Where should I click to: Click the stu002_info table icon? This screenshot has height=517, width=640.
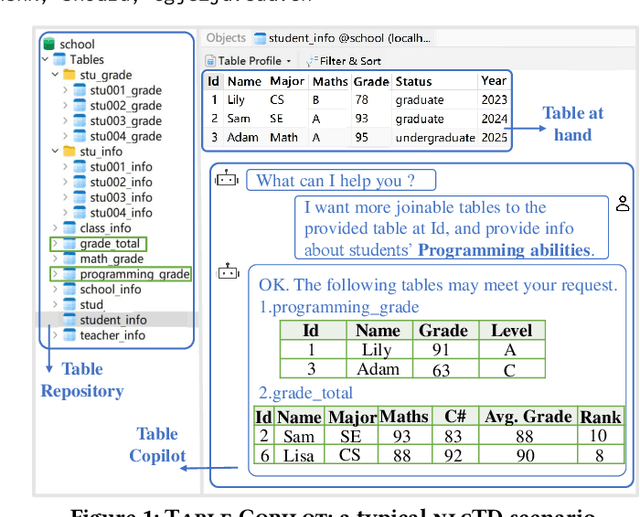point(80,182)
